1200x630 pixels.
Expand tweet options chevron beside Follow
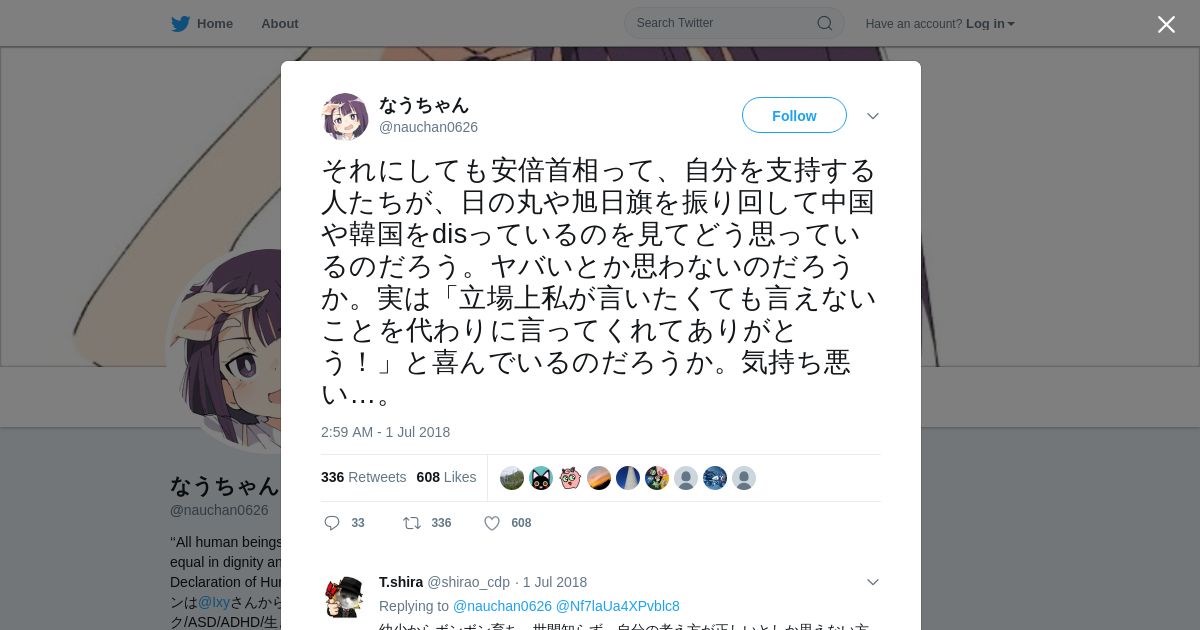tap(873, 116)
